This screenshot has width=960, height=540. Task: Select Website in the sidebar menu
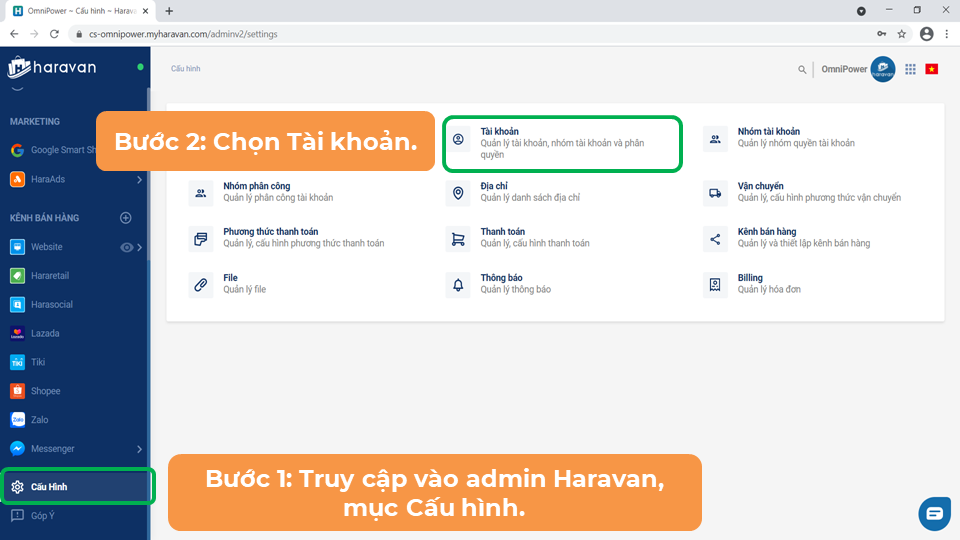[47, 247]
